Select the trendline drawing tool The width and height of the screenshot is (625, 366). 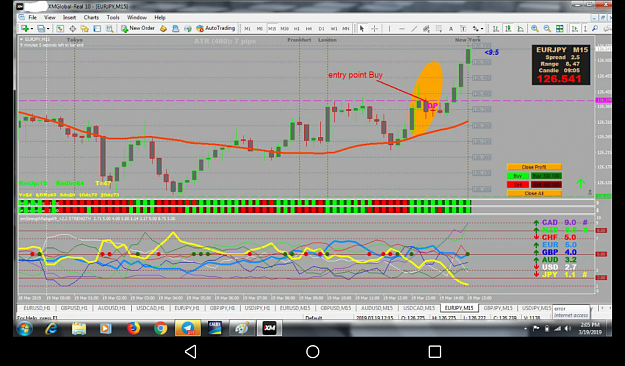click(414, 28)
